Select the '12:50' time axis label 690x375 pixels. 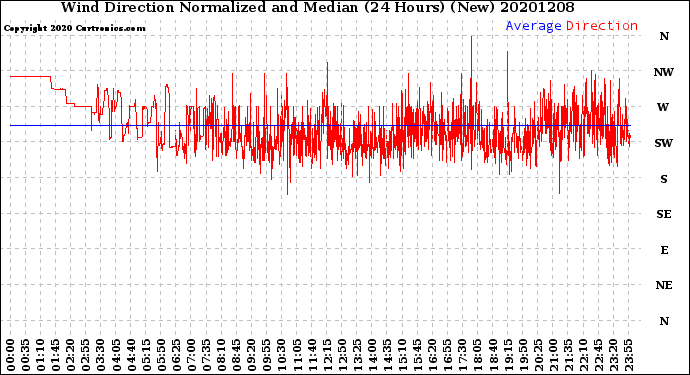pyautogui.click(x=342, y=355)
